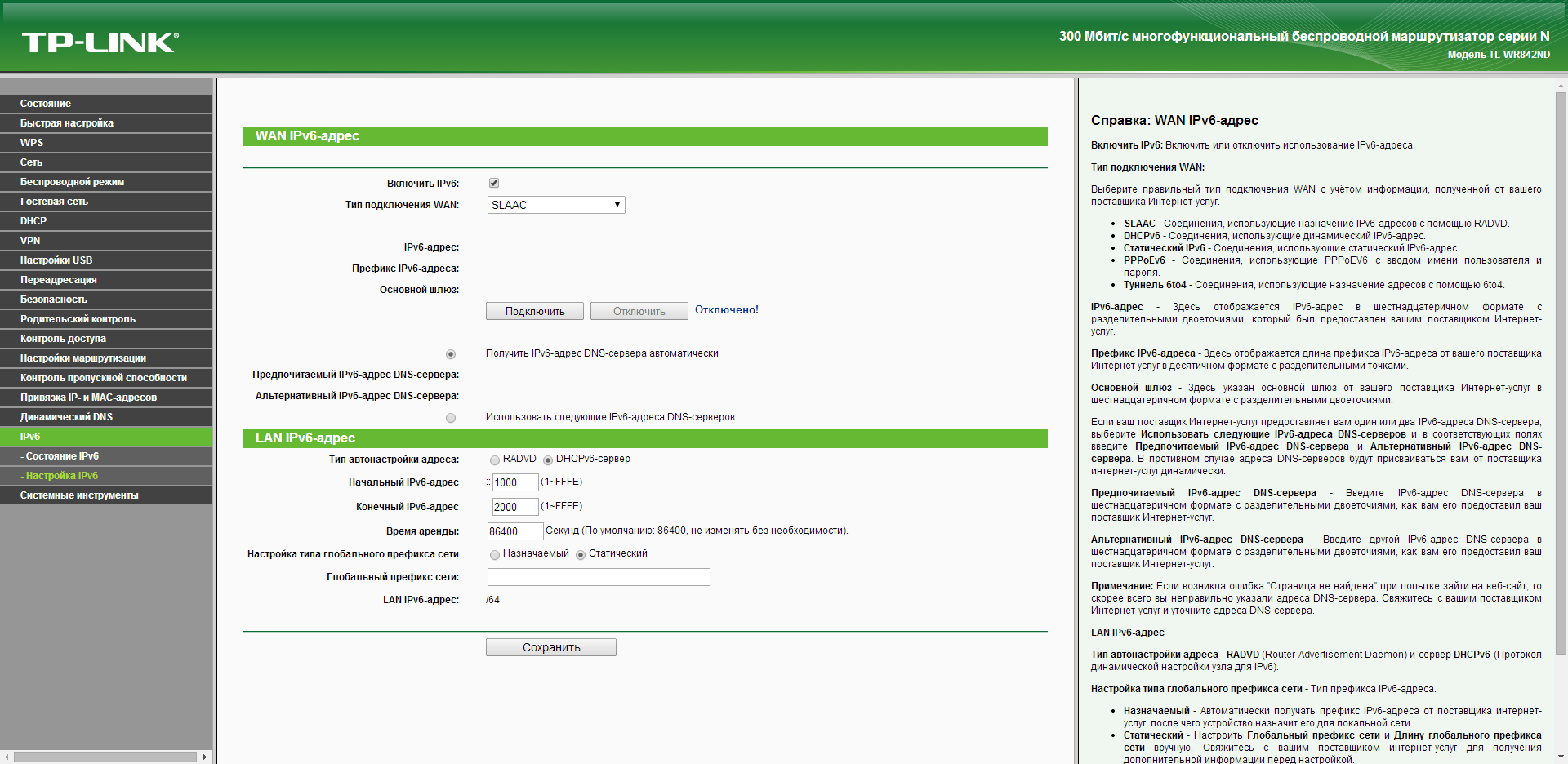Click the /64 LAN IPv6 address value
Image resolution: width=1568 pixels, height=764 pixels.
pos(493,600)
